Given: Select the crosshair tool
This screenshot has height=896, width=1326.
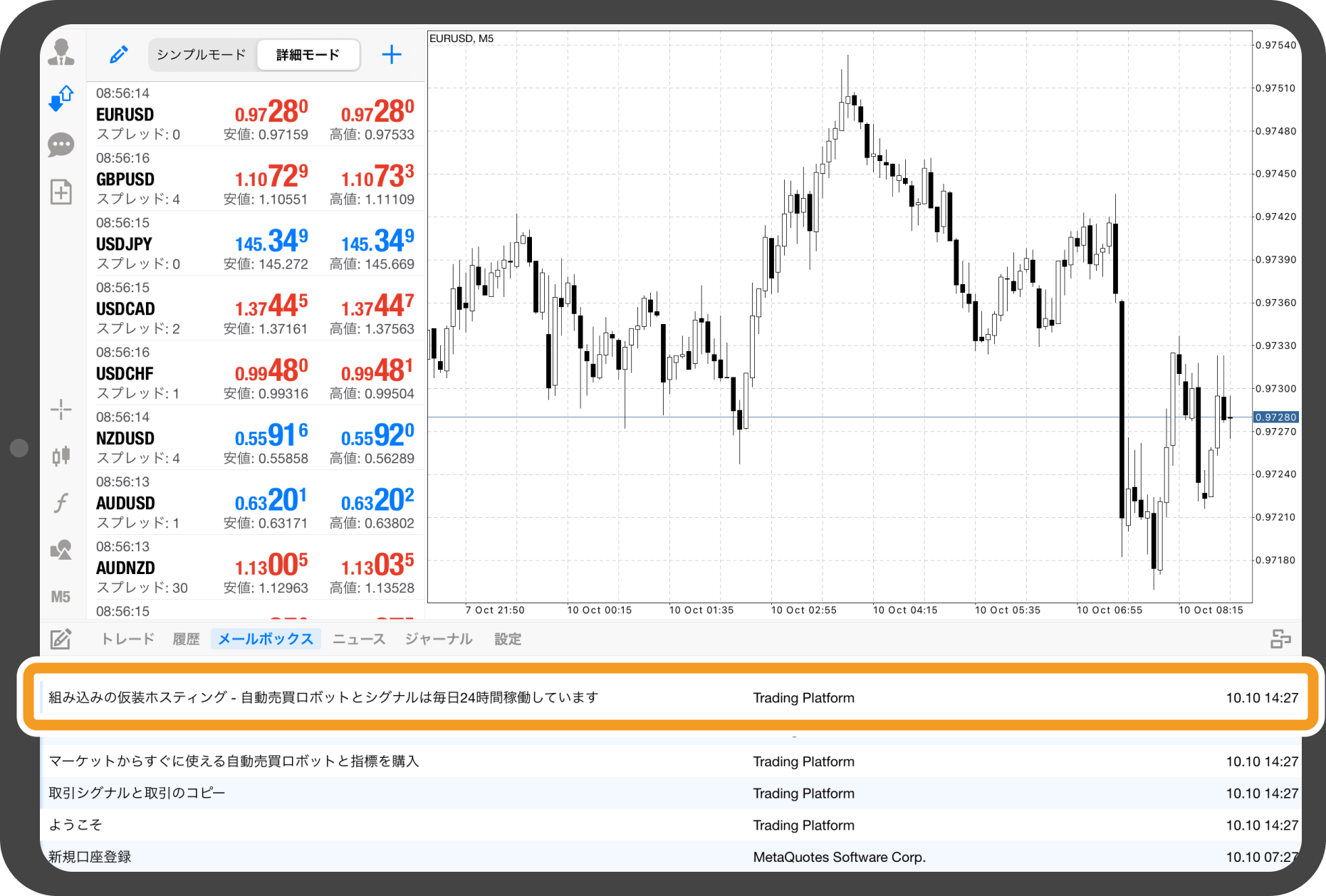Looking at the screenshot, I should [61, 409].
